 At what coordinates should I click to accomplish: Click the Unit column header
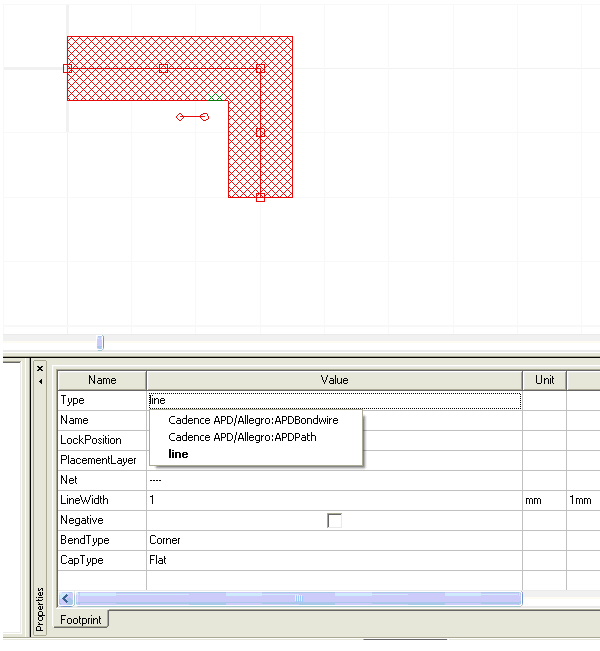[x=544, y=380]
